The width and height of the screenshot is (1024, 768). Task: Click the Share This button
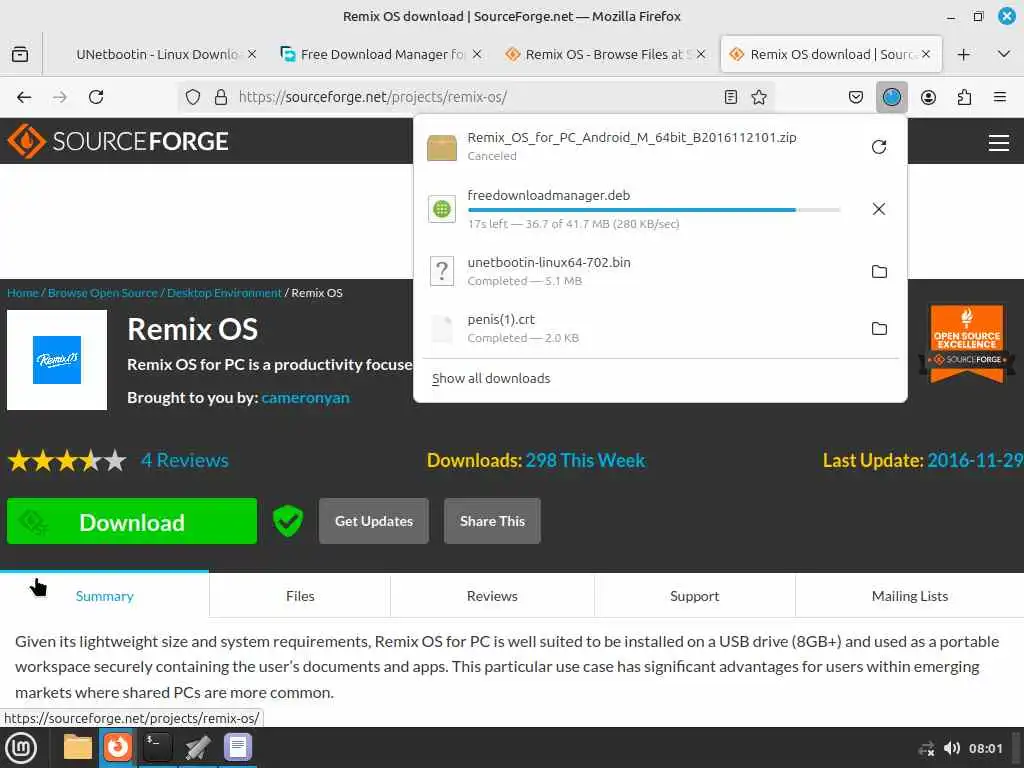click(492, 521)
